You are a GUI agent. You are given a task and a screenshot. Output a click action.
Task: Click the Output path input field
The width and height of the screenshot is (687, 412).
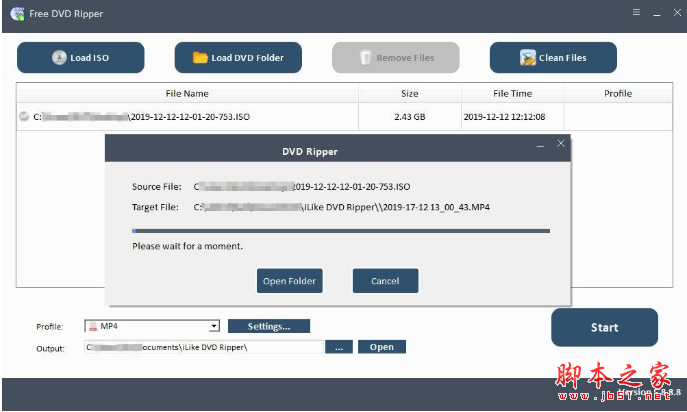pyautogui.click(x=204, y=347)
